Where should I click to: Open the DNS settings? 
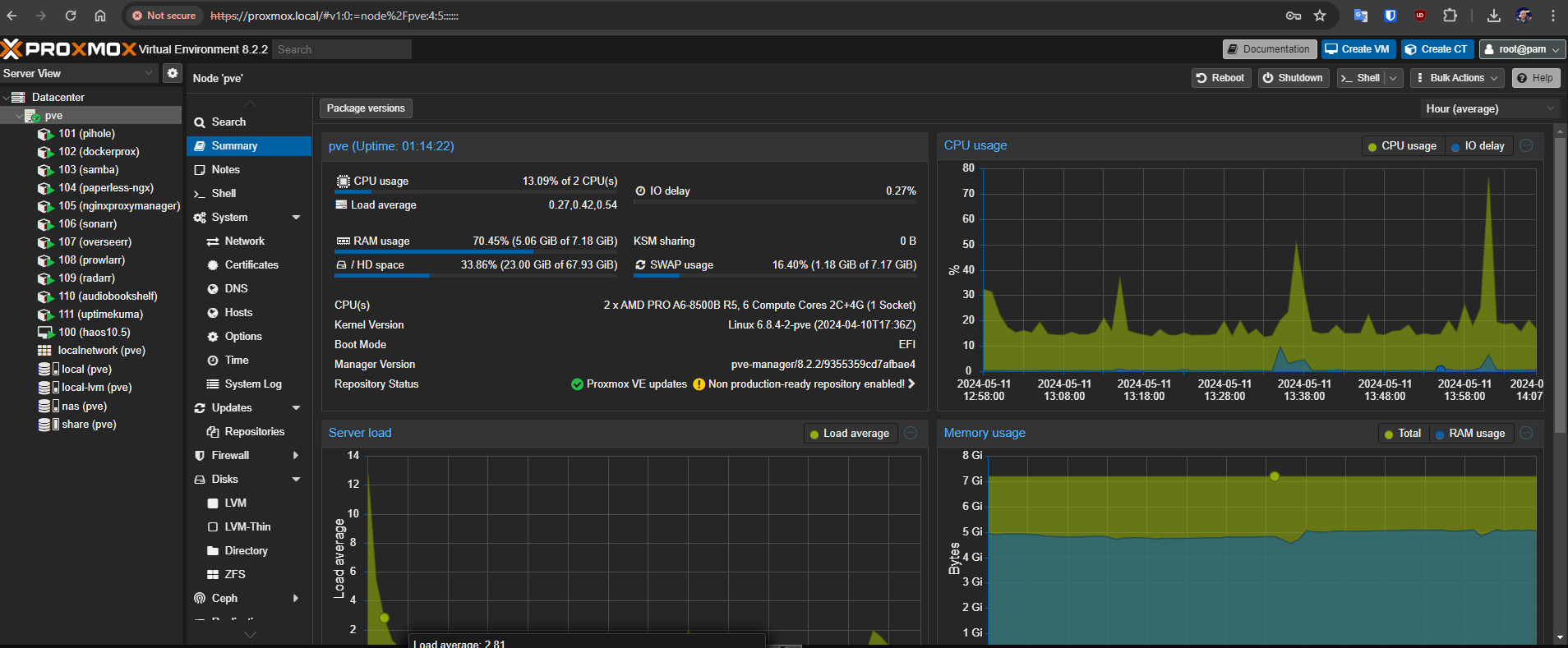coord(249,288)
